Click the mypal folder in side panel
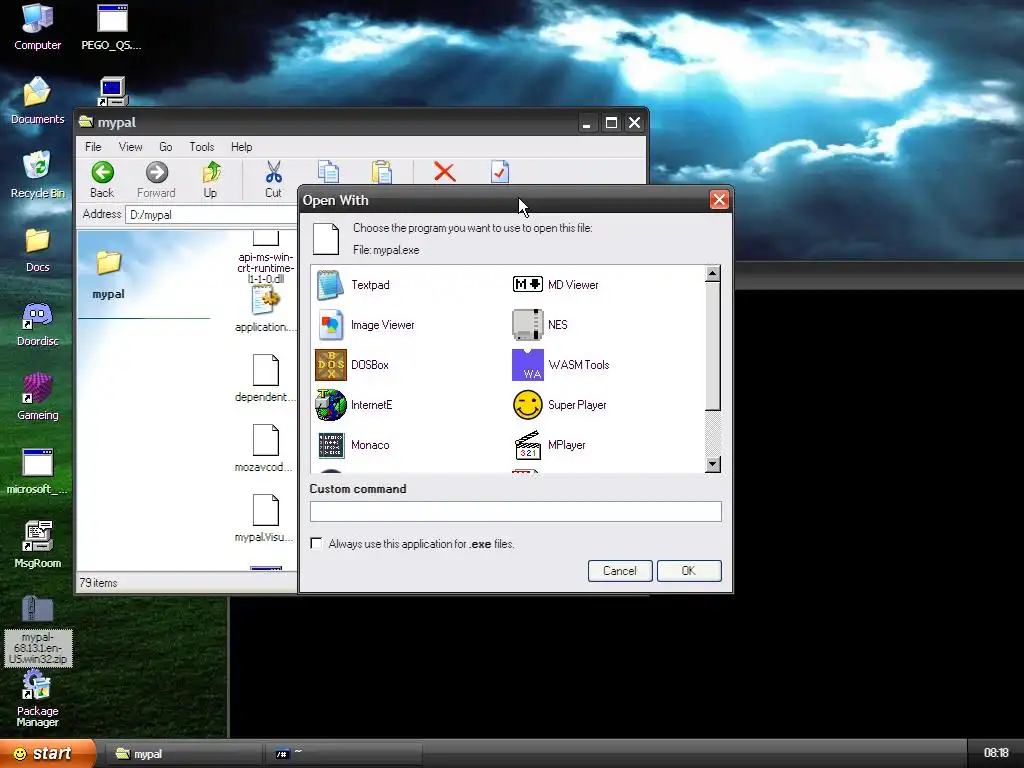The width and height of the screenshot is (1024, 768). [108, 276]
